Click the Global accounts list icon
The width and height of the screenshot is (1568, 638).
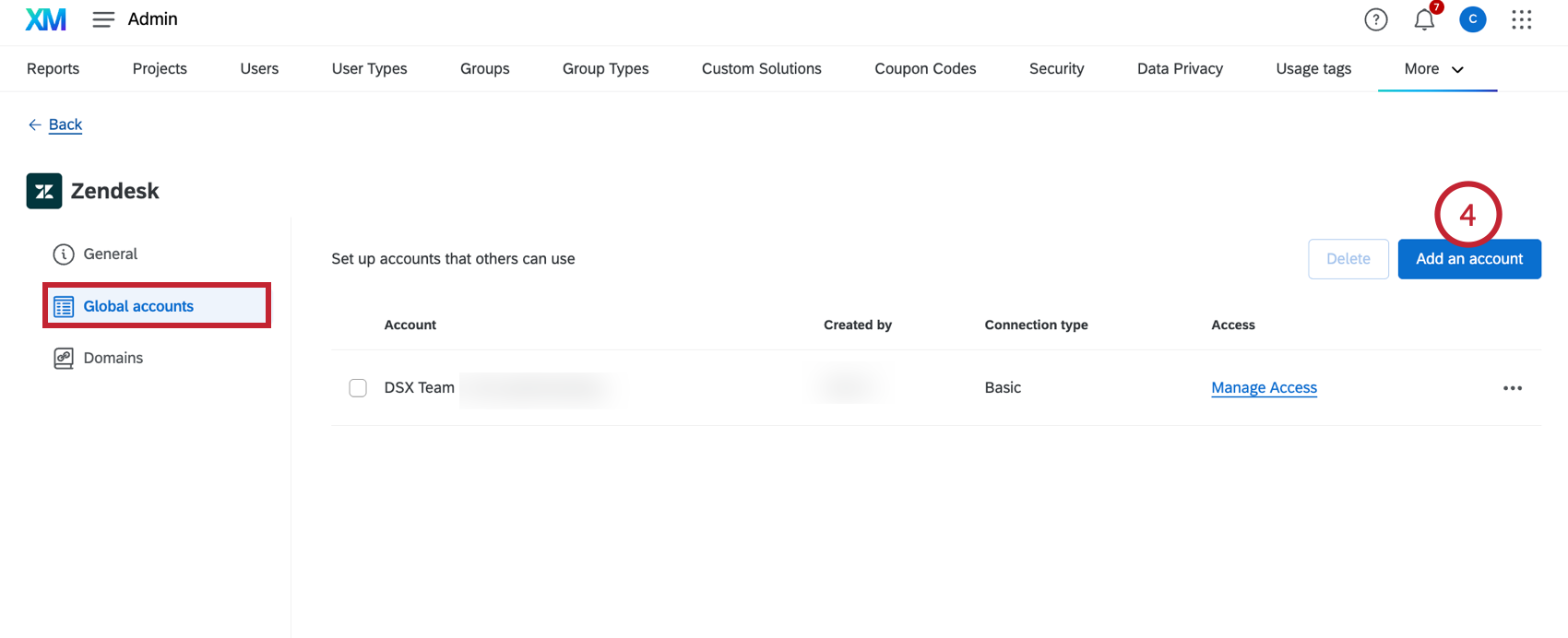(x=64, y=307)
